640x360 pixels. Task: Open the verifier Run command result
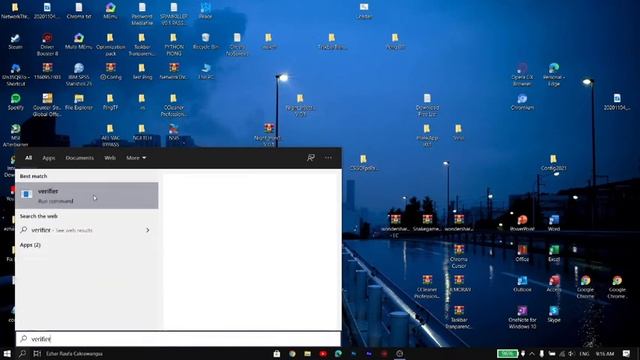coord(87,196)
